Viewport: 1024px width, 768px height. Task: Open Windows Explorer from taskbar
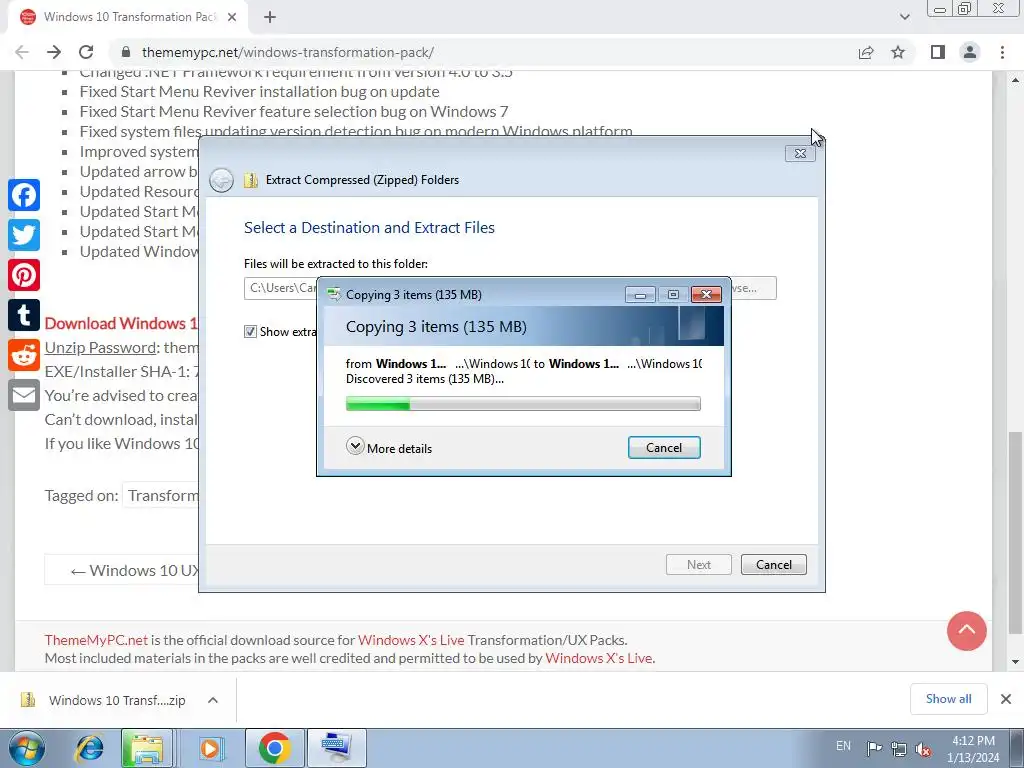coord(146,748)
